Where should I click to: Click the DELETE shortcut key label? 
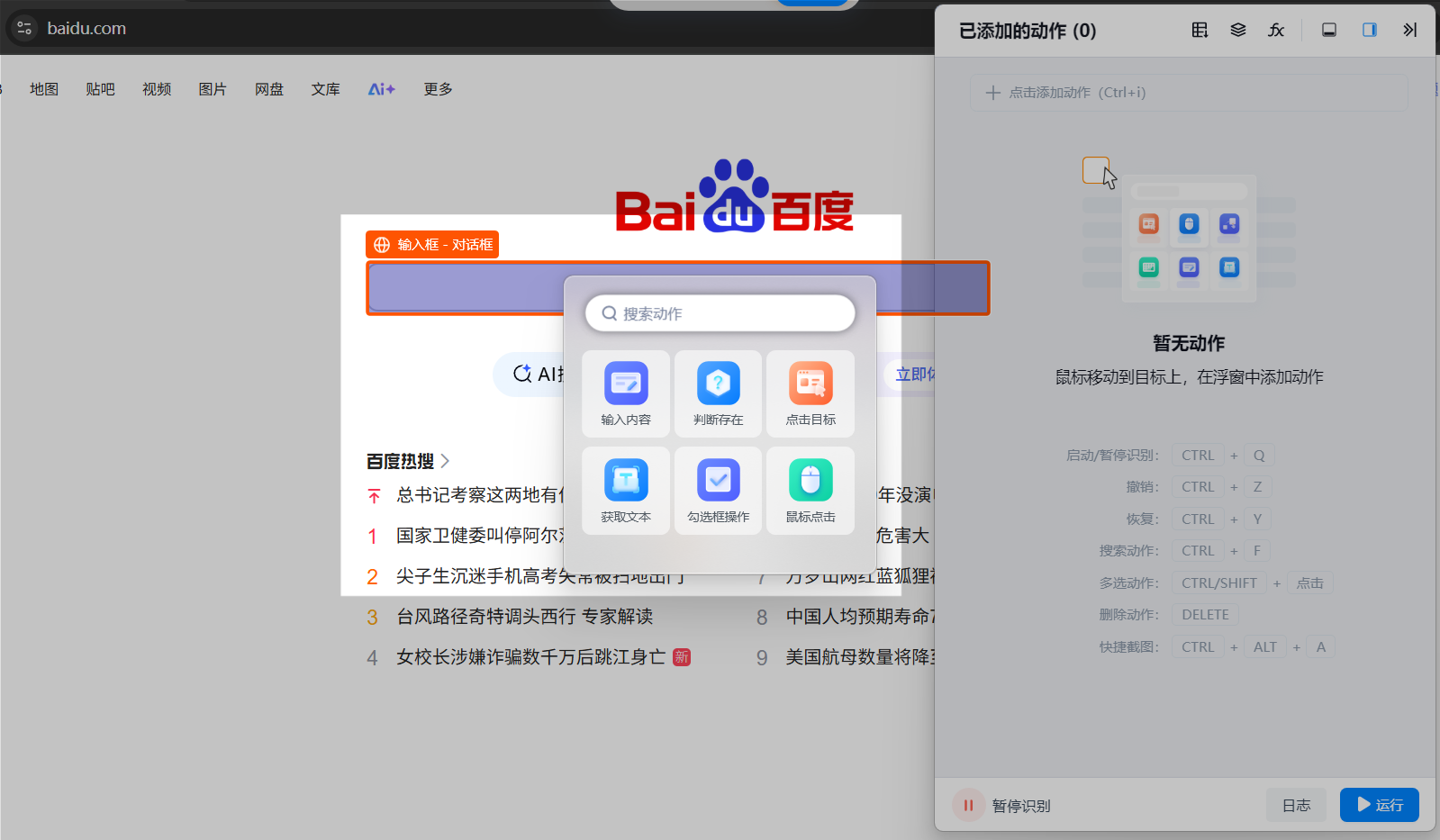click(x=1205, y=614)
